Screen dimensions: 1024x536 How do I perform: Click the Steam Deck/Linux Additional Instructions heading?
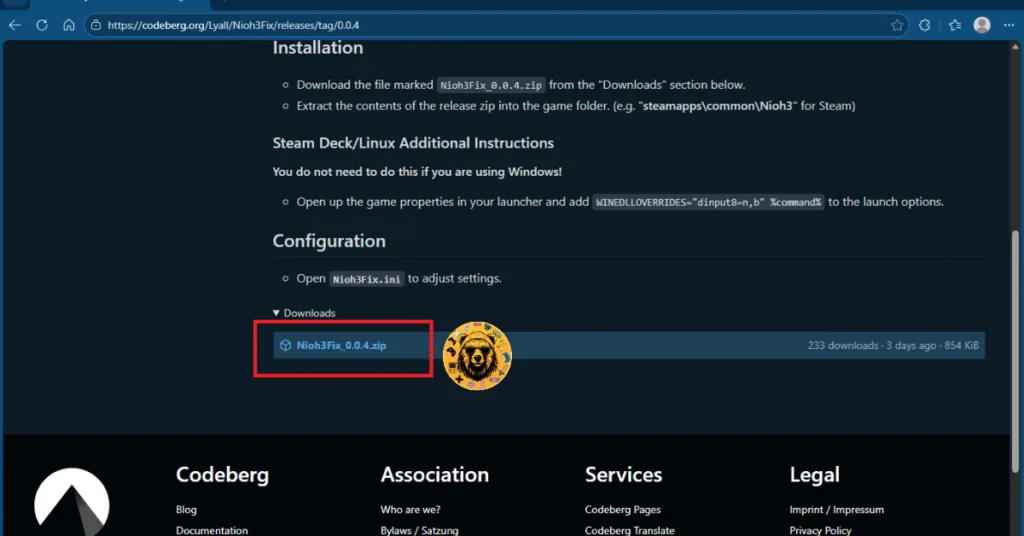(413, 143)
